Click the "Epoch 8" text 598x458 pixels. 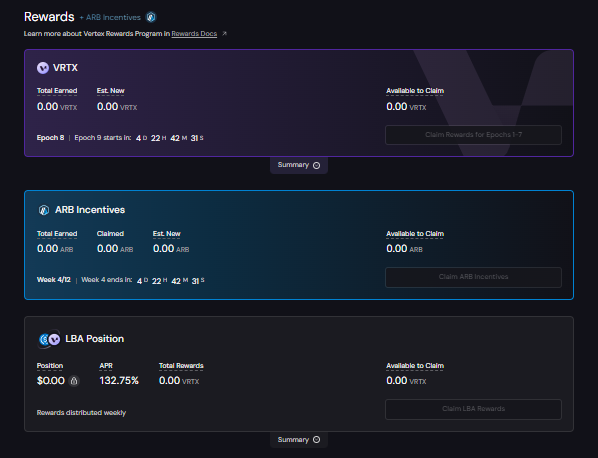(x=50, y=138)
